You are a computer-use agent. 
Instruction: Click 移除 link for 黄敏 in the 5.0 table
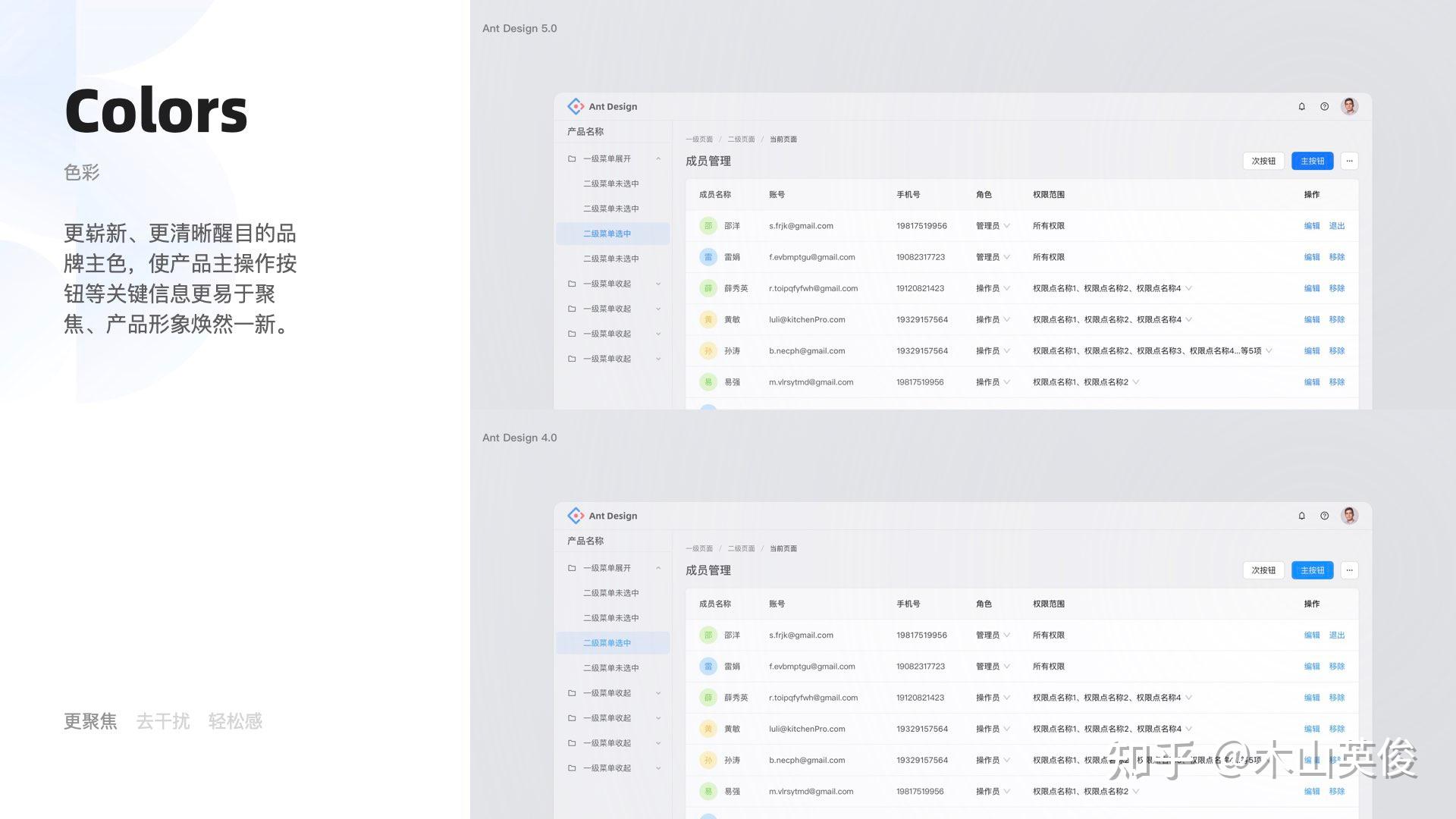tap(1336, 319)
